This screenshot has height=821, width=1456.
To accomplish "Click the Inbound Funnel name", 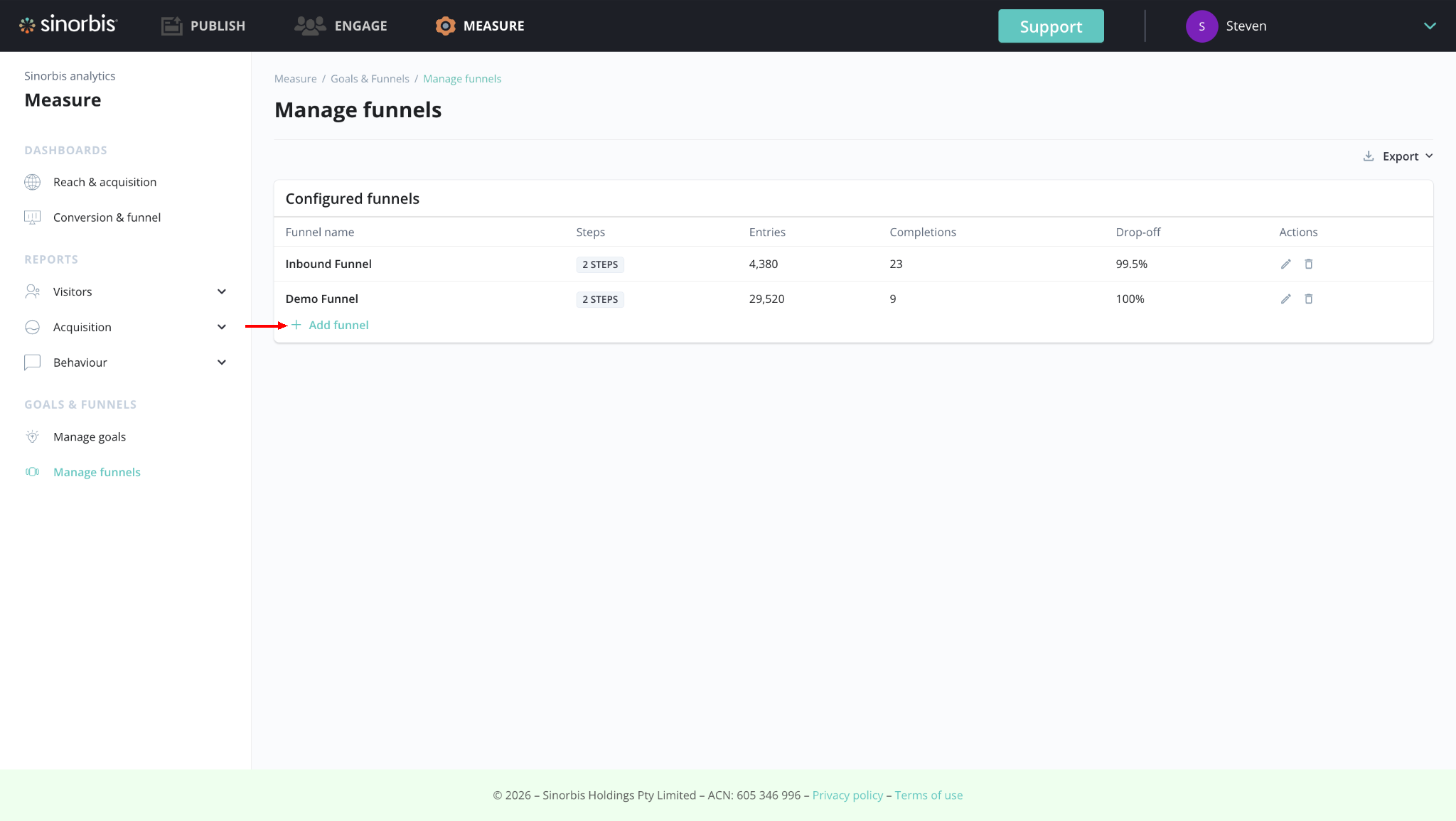I will pos(328,264).
